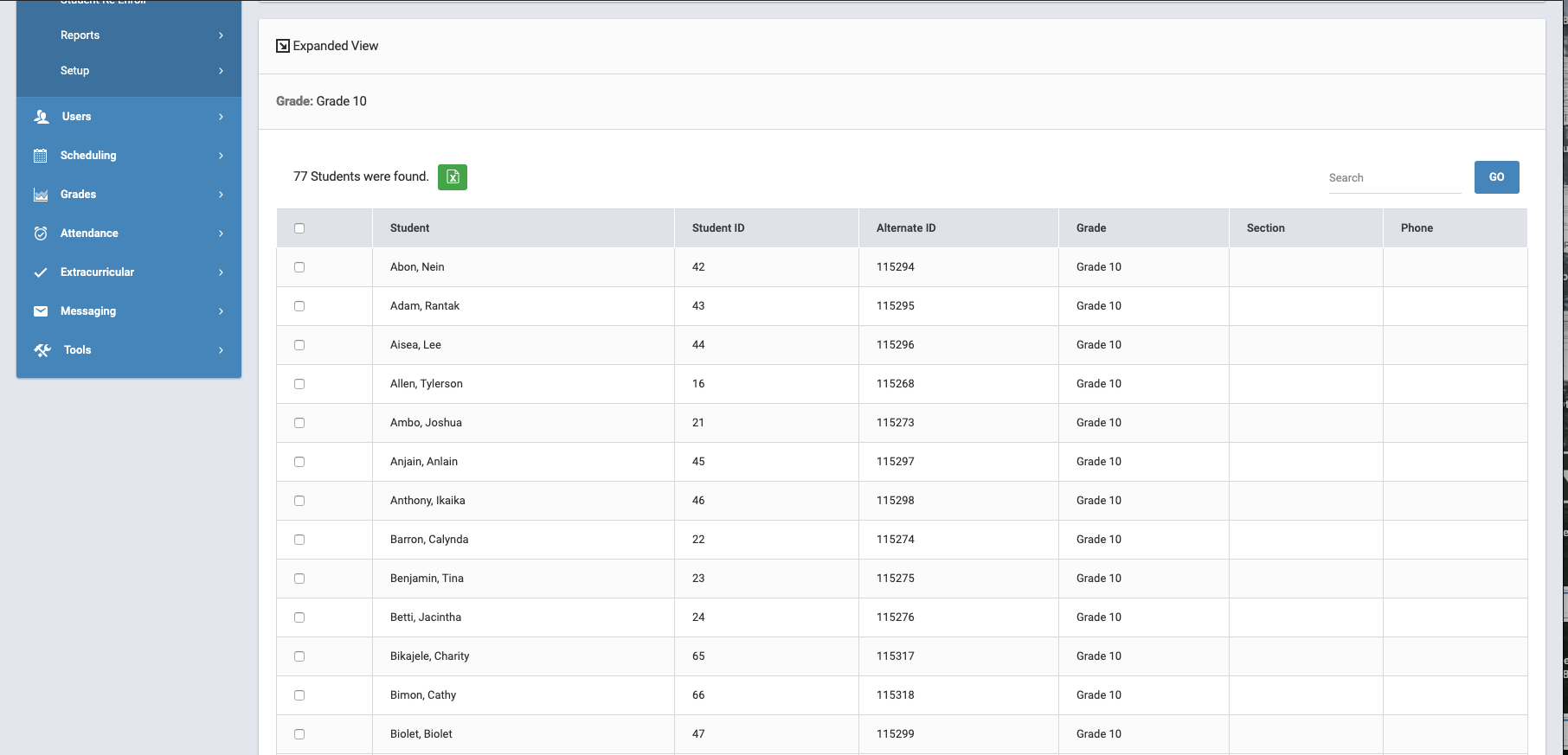Click the Users people icon
The width and height of the screenshot is (1568, 755).
[41, 117]
